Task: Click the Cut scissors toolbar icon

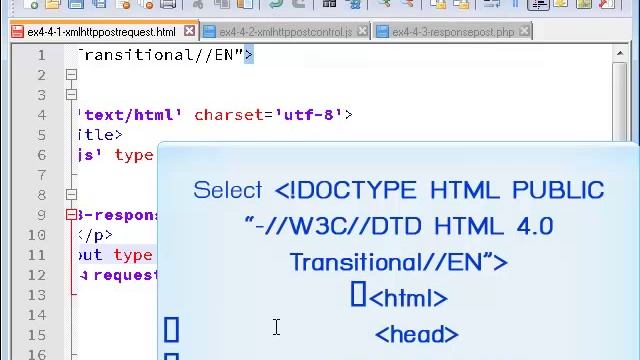Action: tap(198, 4)
